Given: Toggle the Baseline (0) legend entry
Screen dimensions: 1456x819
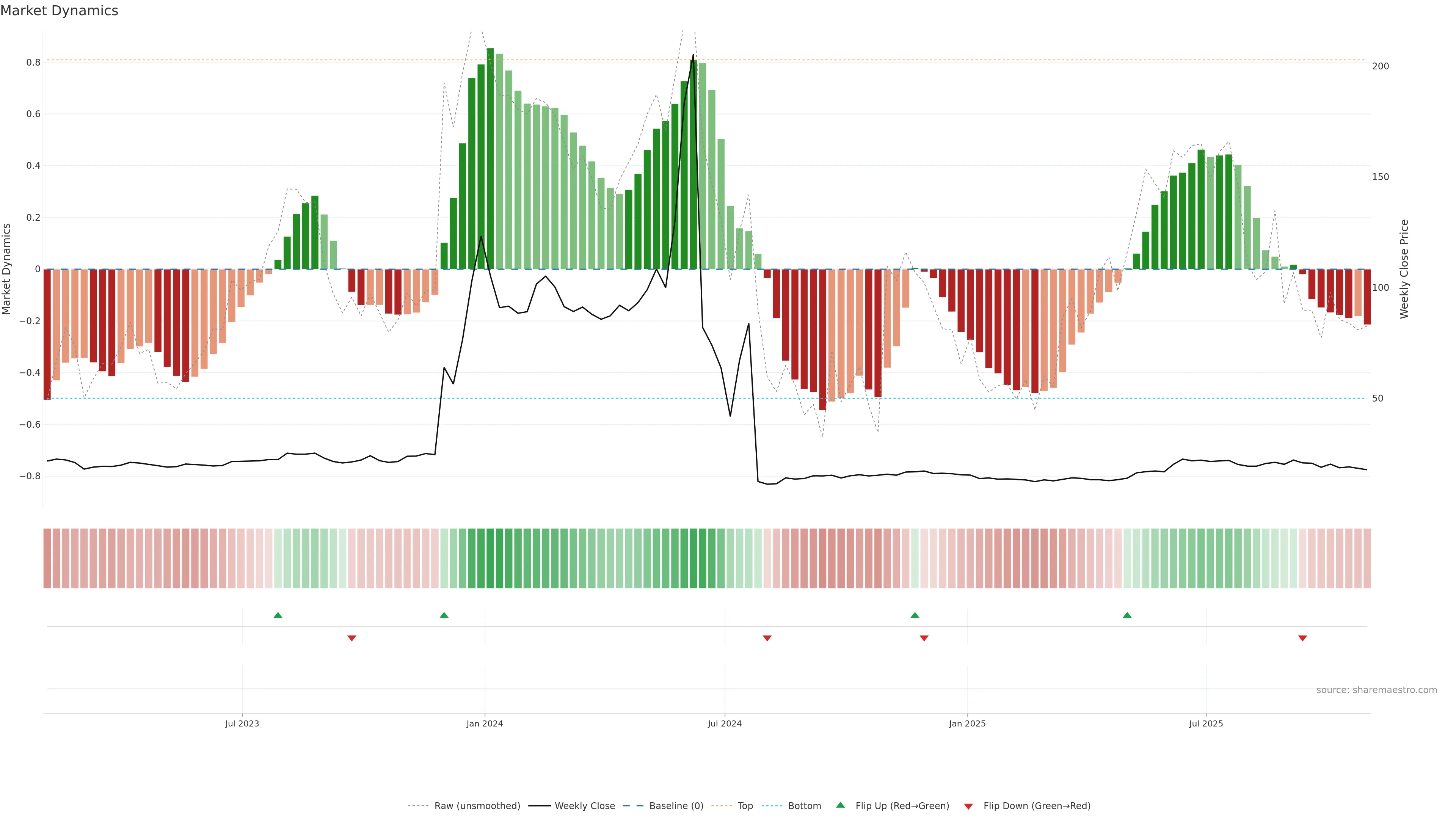Looking at the screenshot, I should click(x=676, y=806).
